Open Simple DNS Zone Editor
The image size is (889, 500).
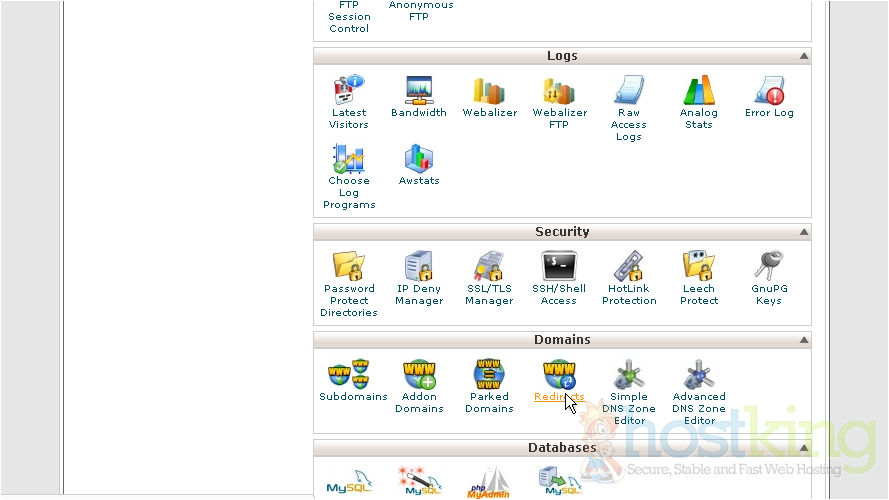629,375
